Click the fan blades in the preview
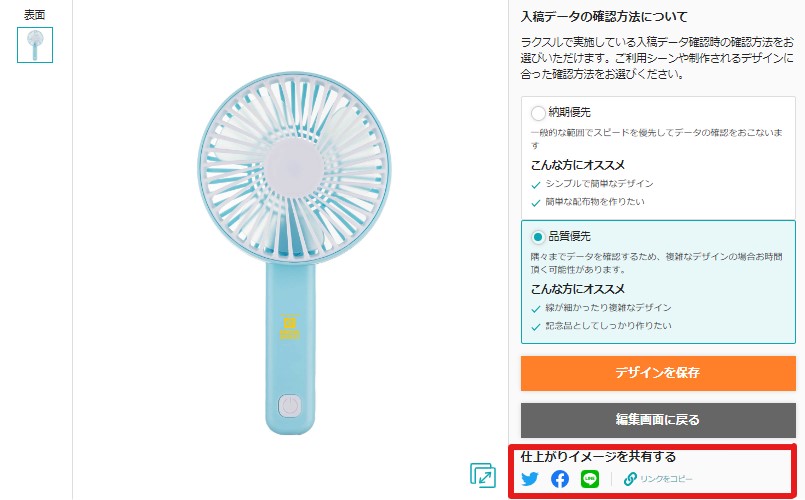The width and height of the screenshot is (805, 500). 294,168
